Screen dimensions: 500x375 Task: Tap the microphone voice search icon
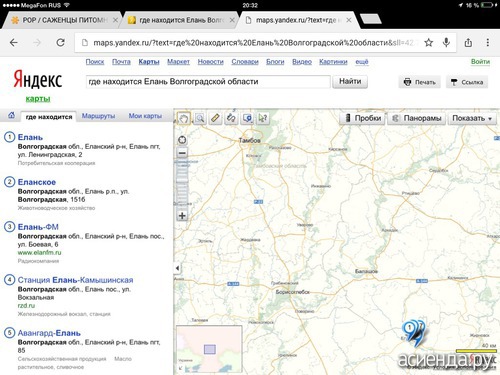[x=446, y=42]
